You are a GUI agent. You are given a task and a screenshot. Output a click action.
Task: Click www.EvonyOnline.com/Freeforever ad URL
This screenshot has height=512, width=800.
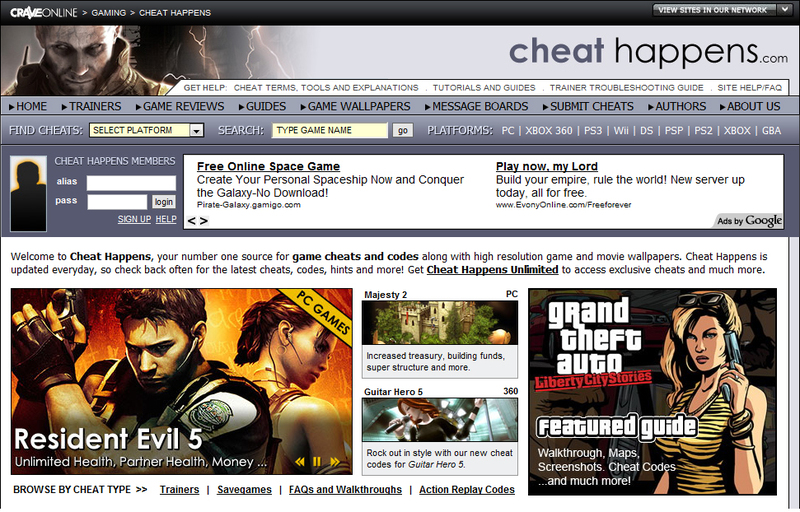[x=563, y=205]
